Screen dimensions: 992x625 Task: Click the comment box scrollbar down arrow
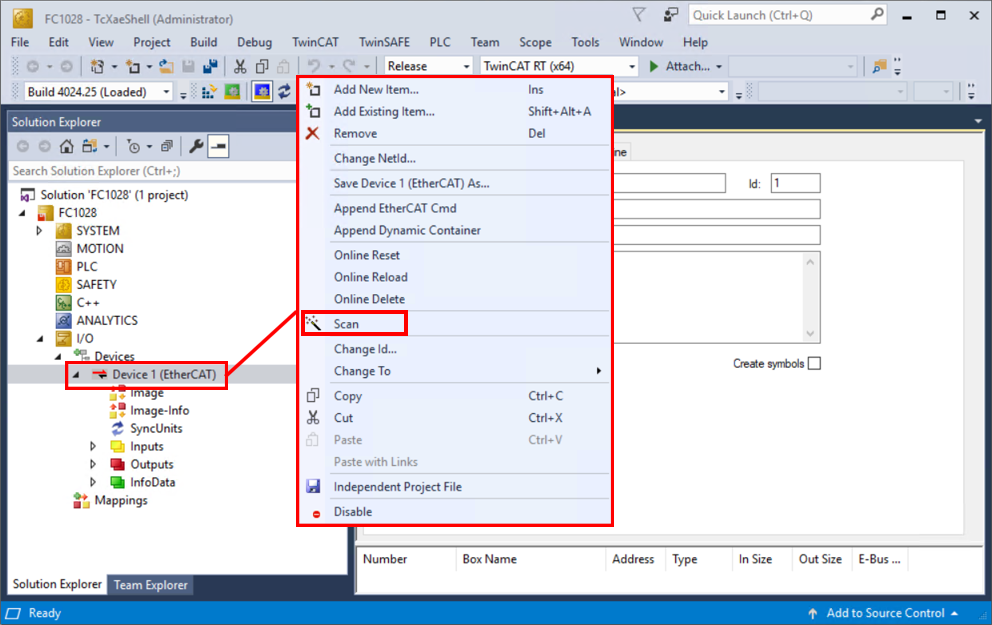pos(810,334)
